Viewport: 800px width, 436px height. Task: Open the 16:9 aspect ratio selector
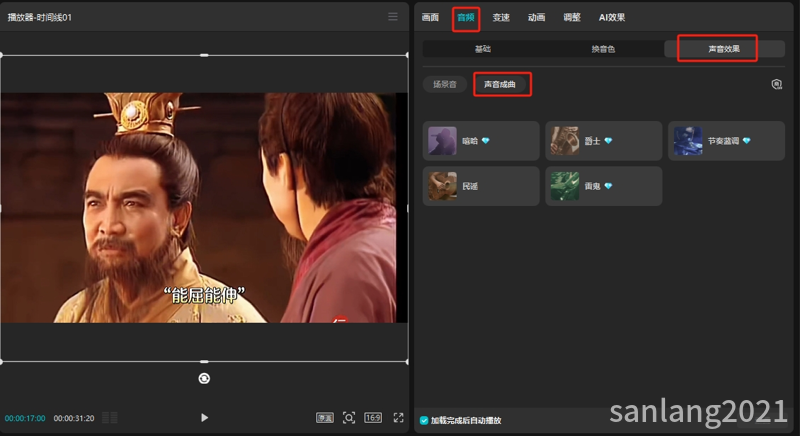pyautogui.click(x=373, y=418)
